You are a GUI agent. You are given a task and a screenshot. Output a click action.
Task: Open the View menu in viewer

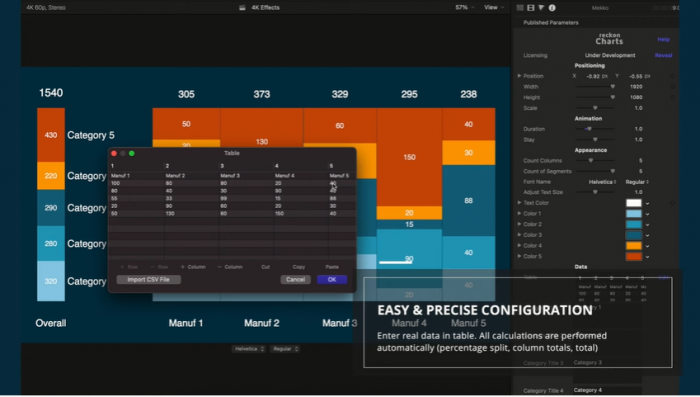tap(494, 8)
